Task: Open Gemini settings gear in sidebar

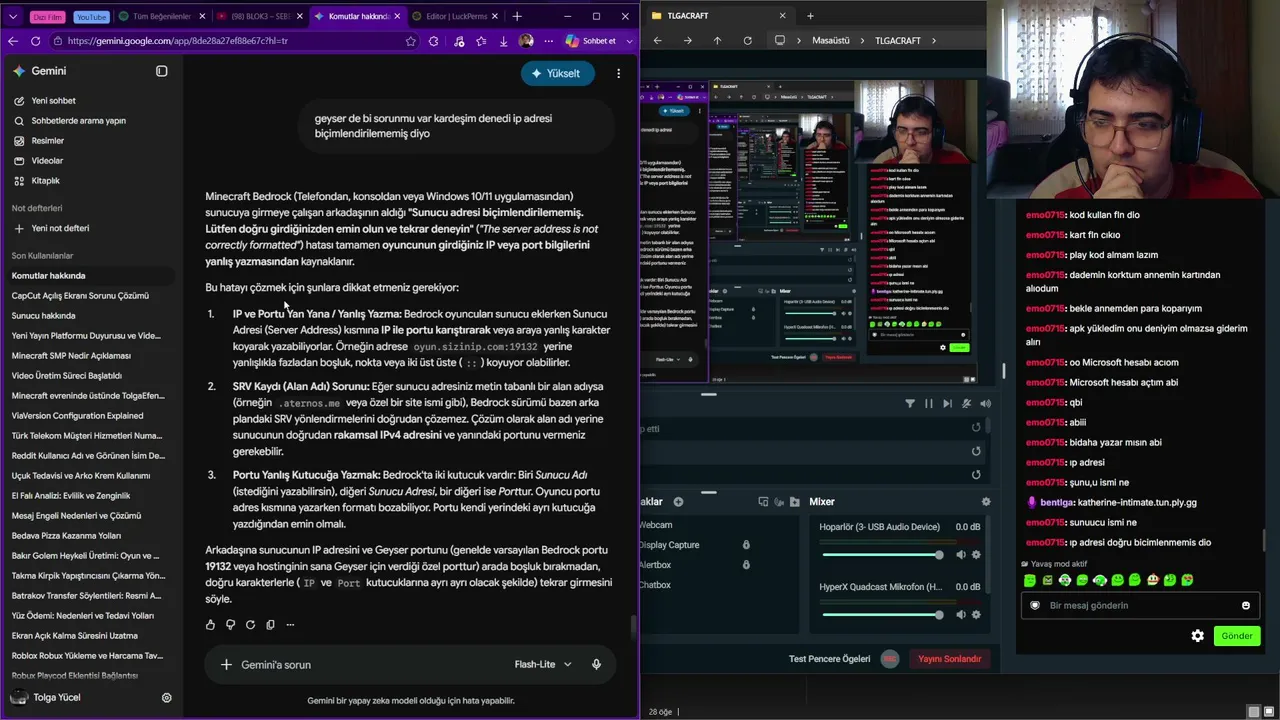Action: (x=167, y=698)
